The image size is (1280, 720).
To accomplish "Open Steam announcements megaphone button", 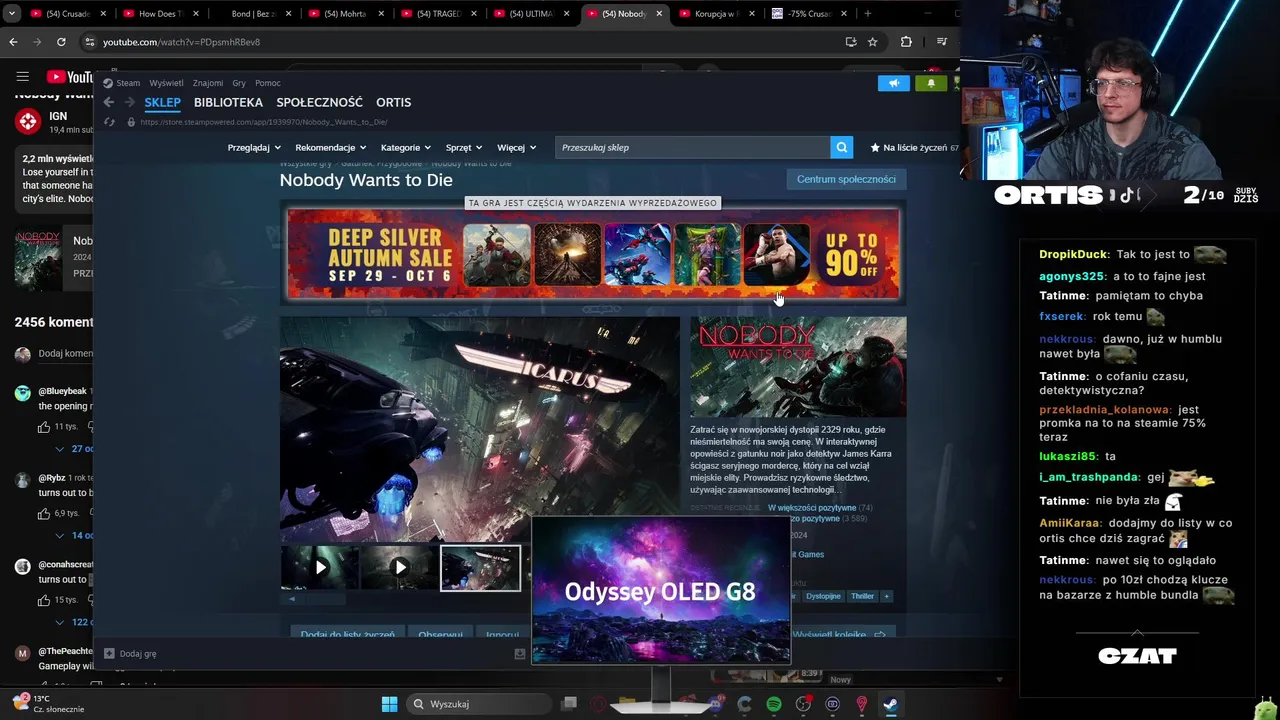I will click(x=894, y=83).
